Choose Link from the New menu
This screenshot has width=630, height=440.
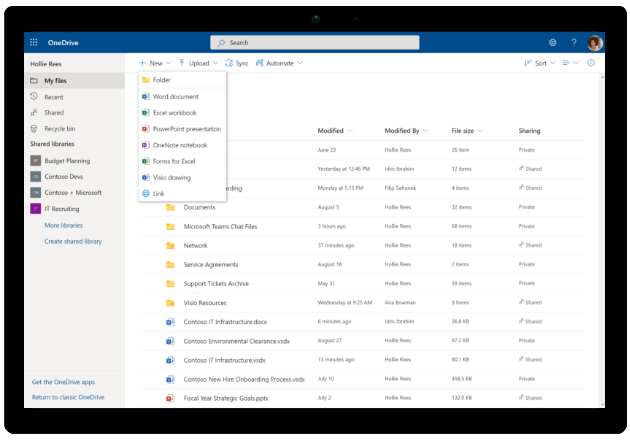tap(182, 193)
